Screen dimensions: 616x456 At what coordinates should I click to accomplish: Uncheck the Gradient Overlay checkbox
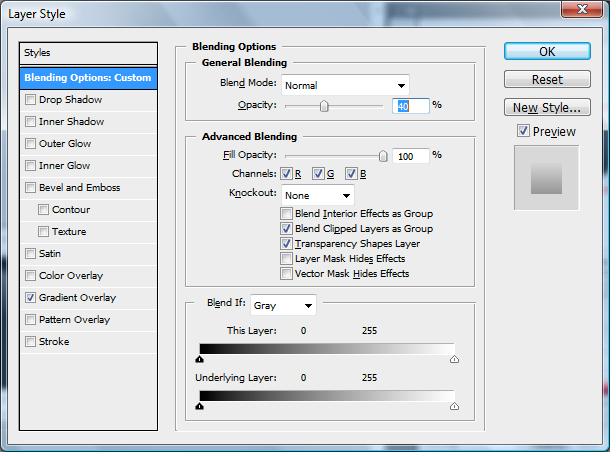click(30, 298)
